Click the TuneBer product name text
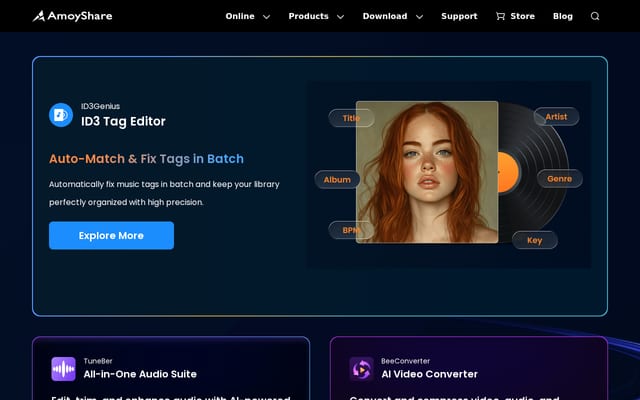The width and height of the screenshot is (640, 400). click(x=98, y=361)
